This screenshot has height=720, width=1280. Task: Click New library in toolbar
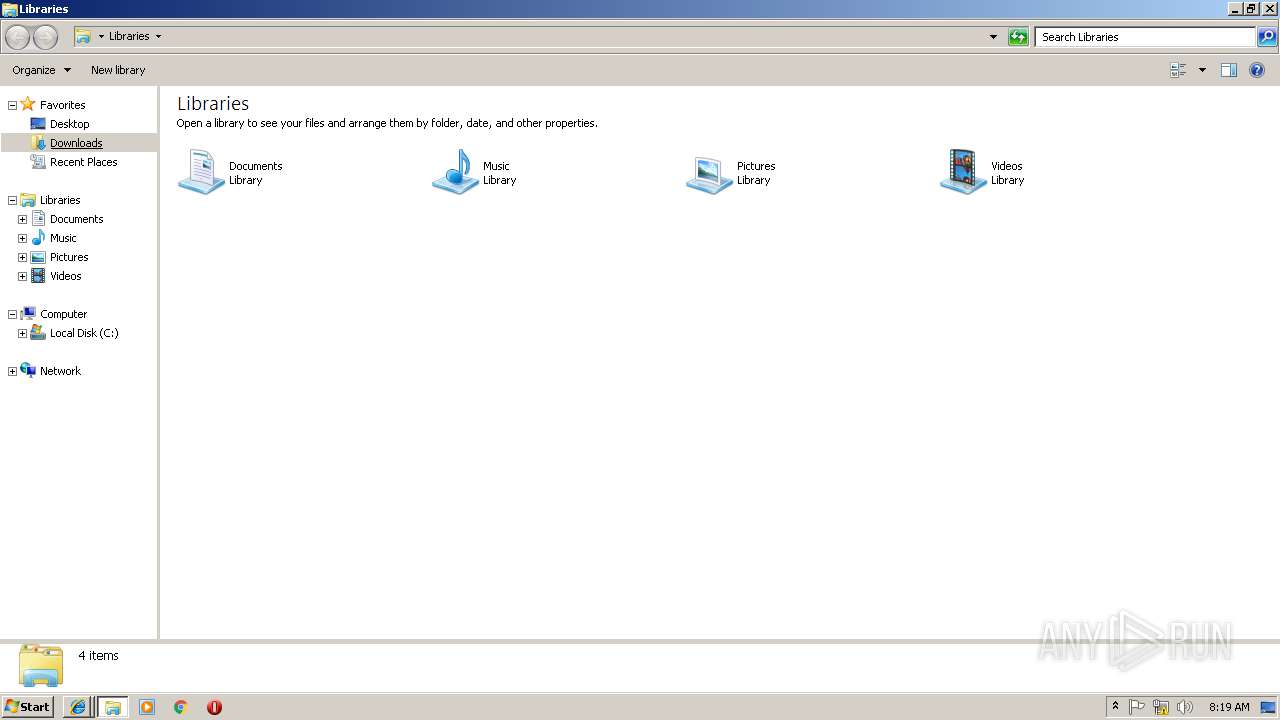click(118, 70)
